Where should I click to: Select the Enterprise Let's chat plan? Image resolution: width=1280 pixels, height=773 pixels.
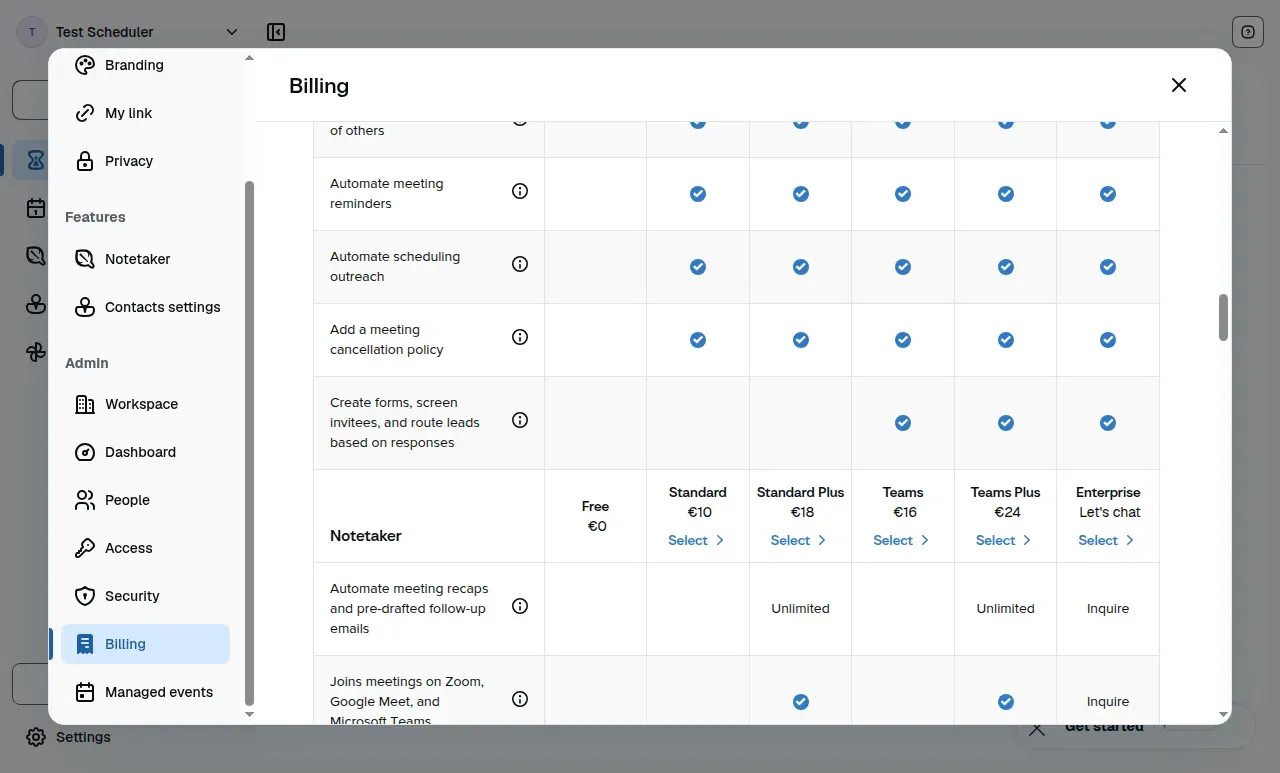pos(1108,540)
